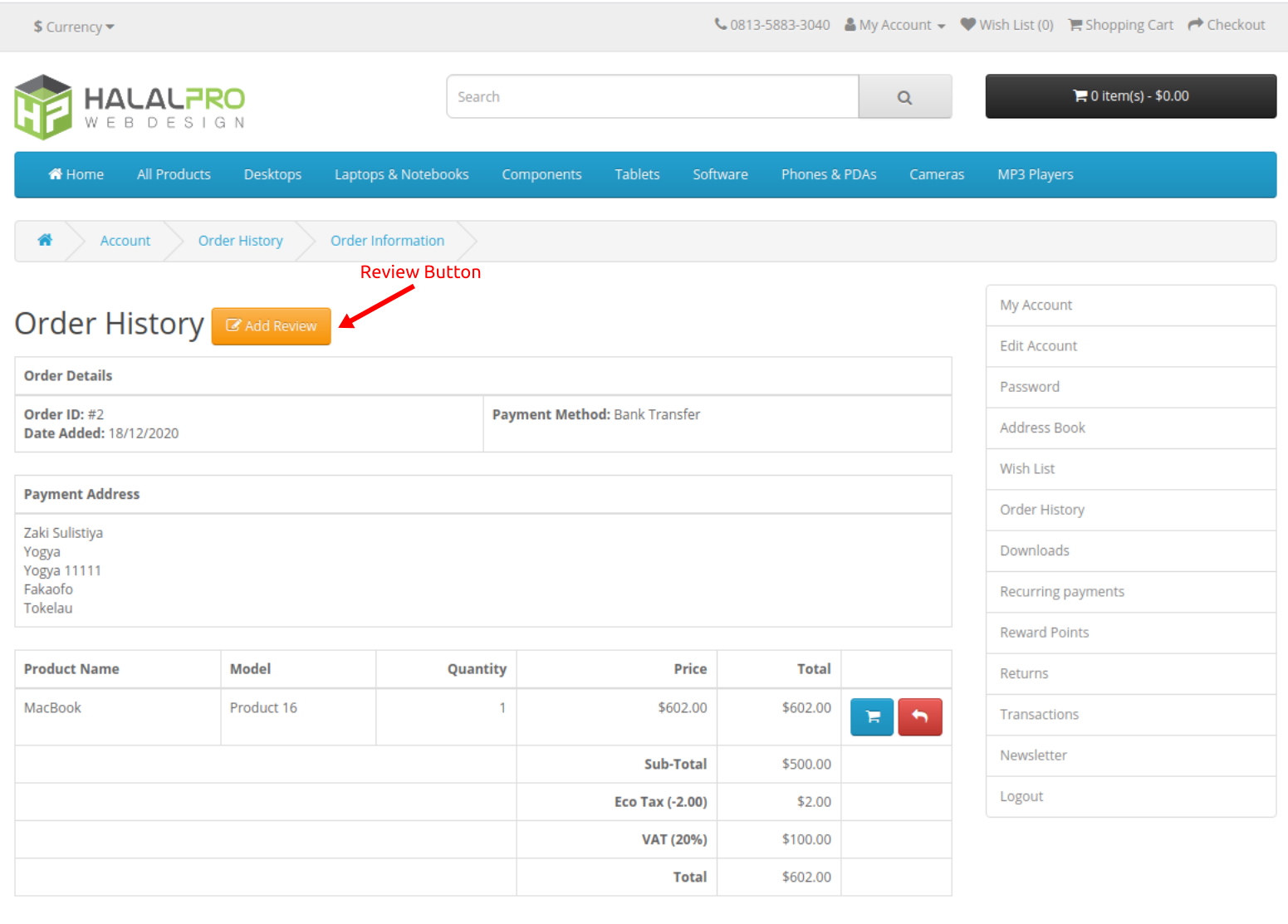
Task: Open Shopping Cart in top bar
Action: [x=1120, y=25]
